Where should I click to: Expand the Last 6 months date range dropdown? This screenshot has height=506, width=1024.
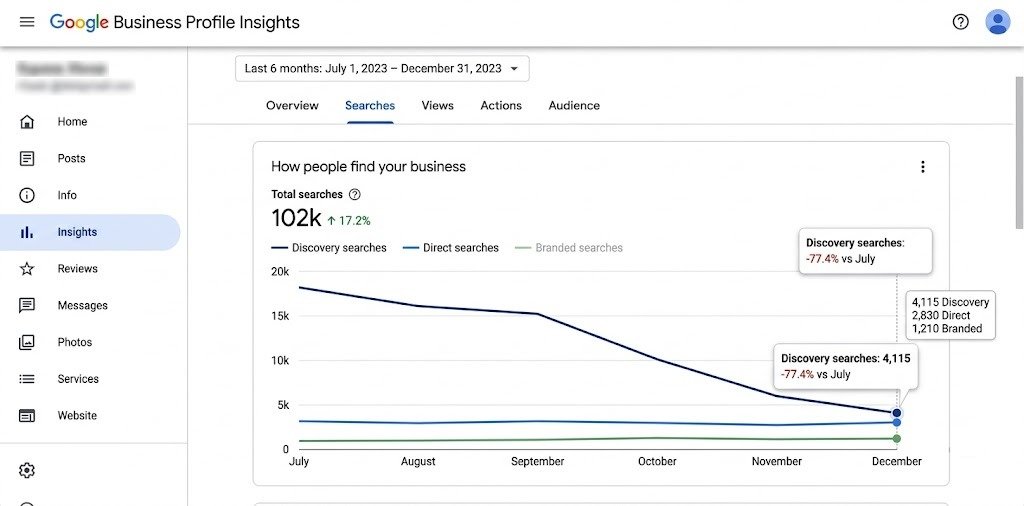[382, 69]
